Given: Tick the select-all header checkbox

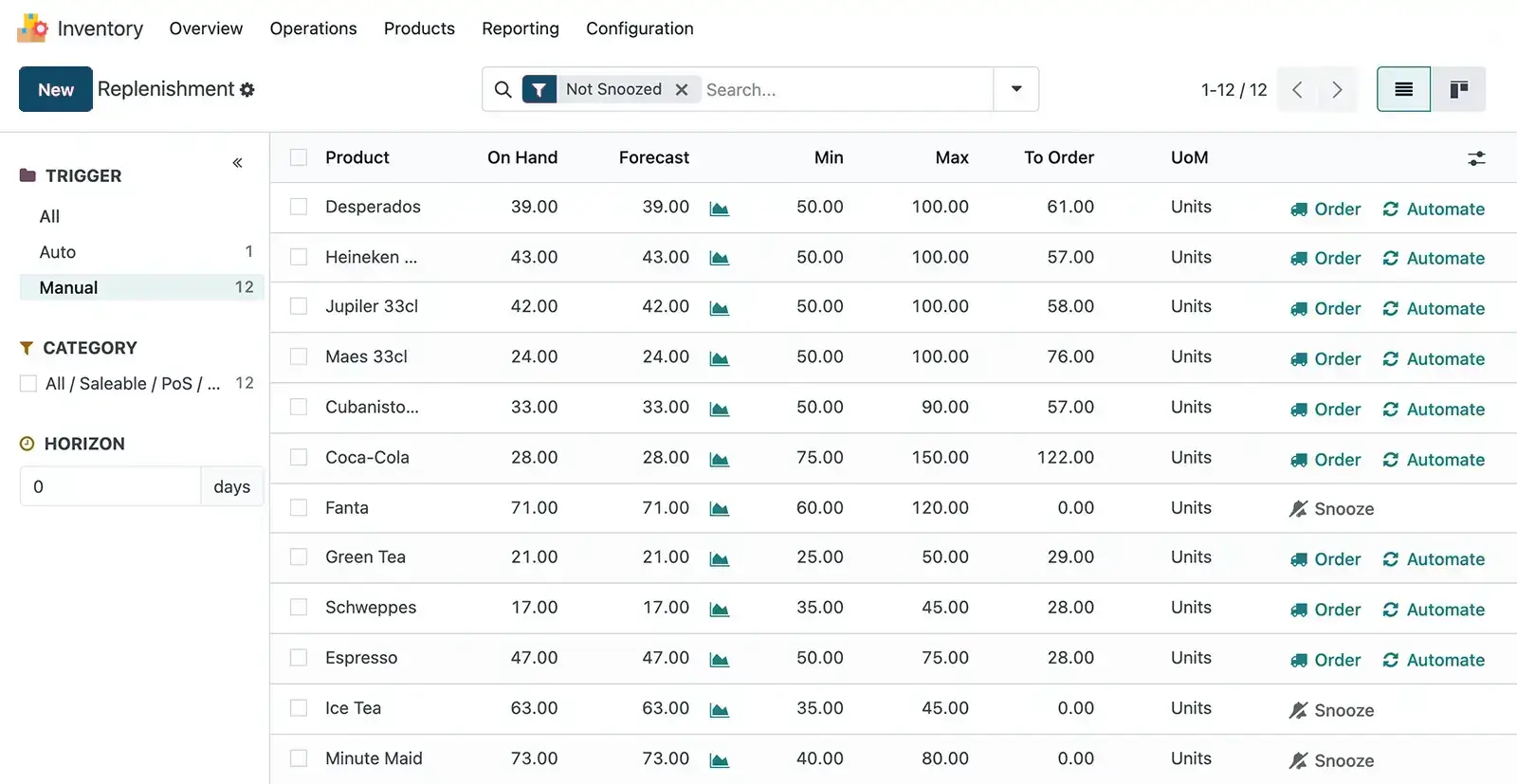Looking at the screenshot, I should point(299,157).
